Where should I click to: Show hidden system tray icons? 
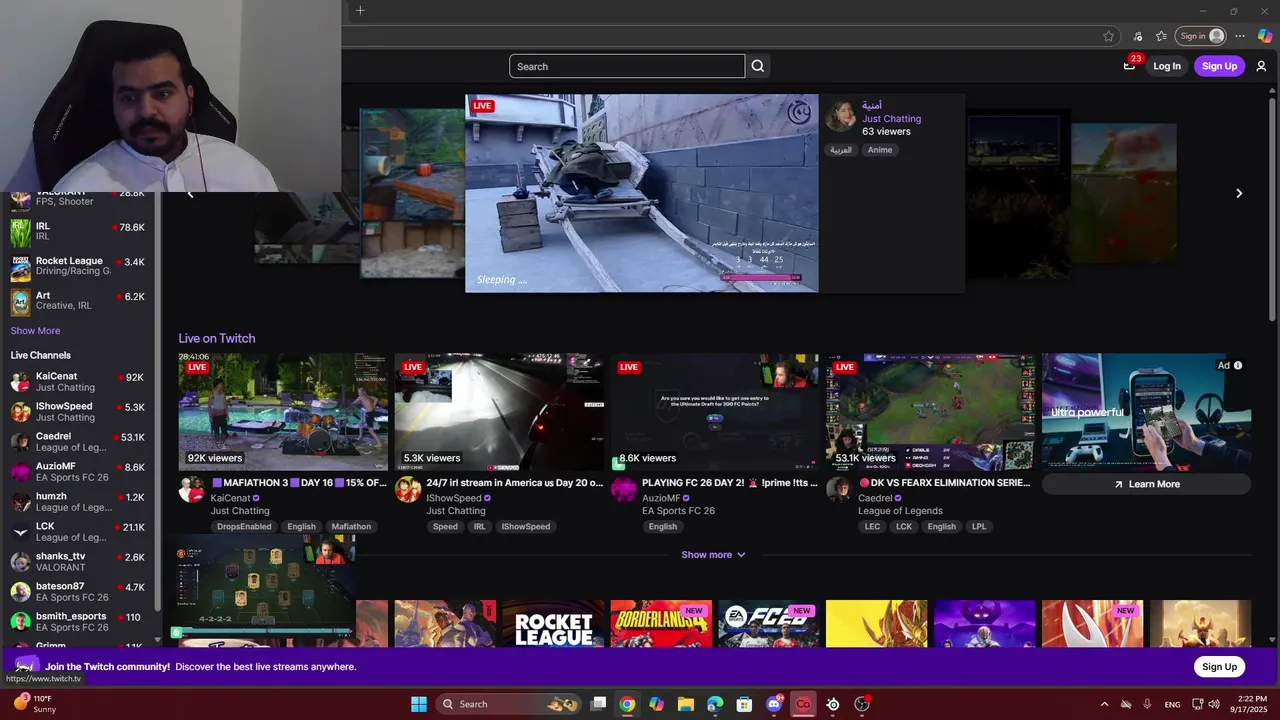pos(1104,704)
